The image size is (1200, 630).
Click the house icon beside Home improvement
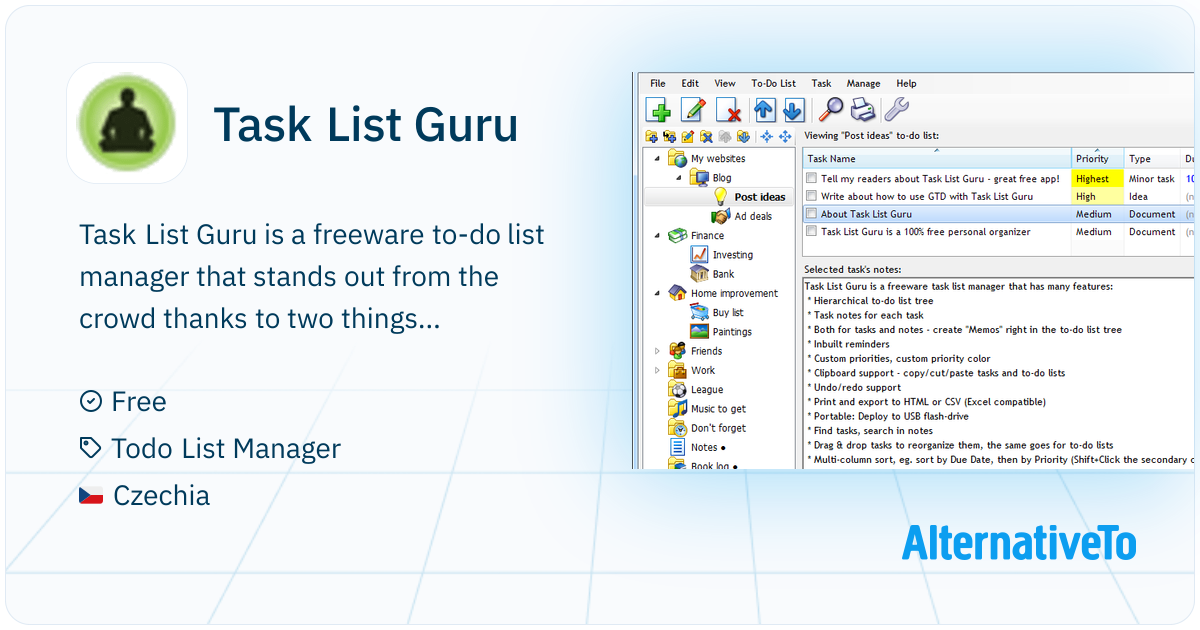tap(677, 293)
